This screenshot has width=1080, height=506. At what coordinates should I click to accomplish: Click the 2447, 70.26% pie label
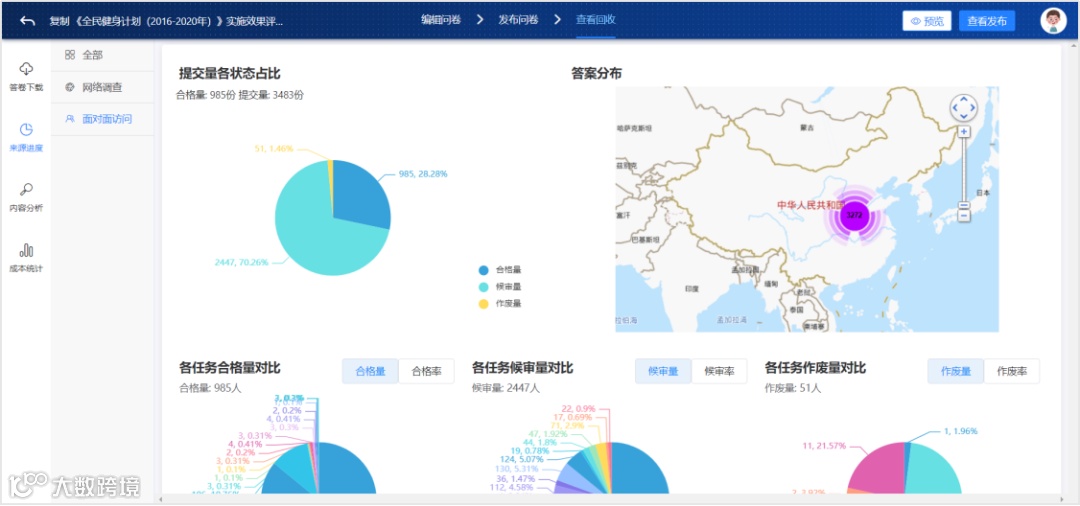point(240,262)
